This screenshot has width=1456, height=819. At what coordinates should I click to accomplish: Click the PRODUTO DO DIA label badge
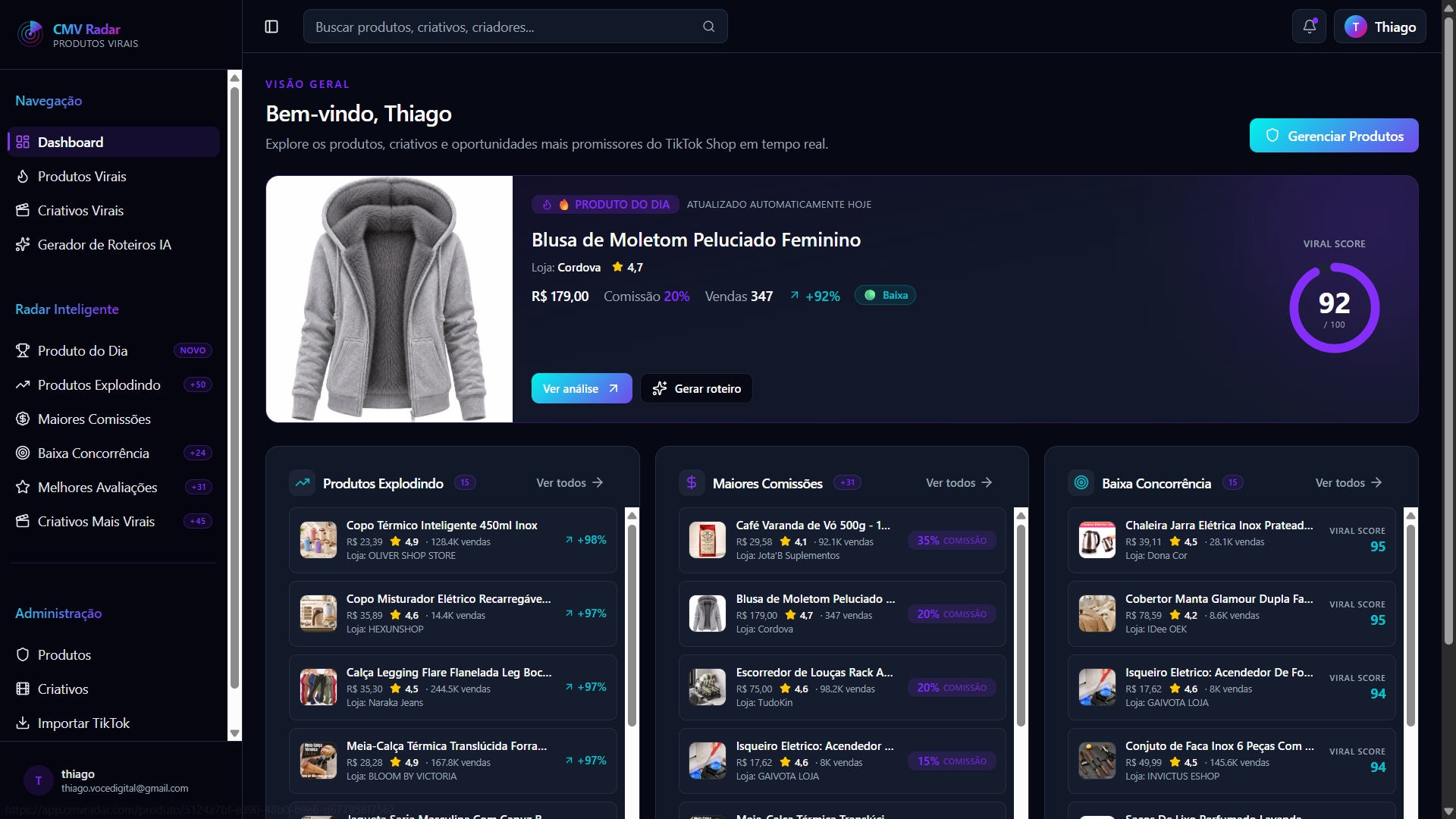click(604, 204)
